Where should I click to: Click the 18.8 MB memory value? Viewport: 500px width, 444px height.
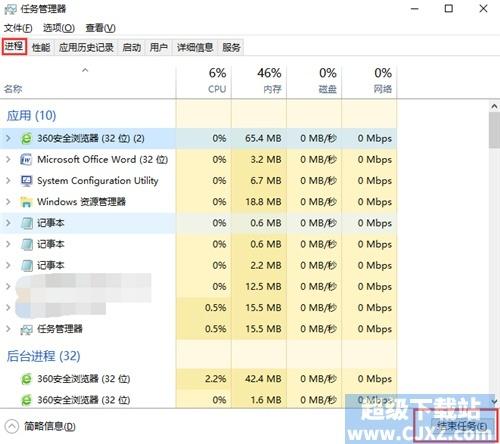pos(263,202)
